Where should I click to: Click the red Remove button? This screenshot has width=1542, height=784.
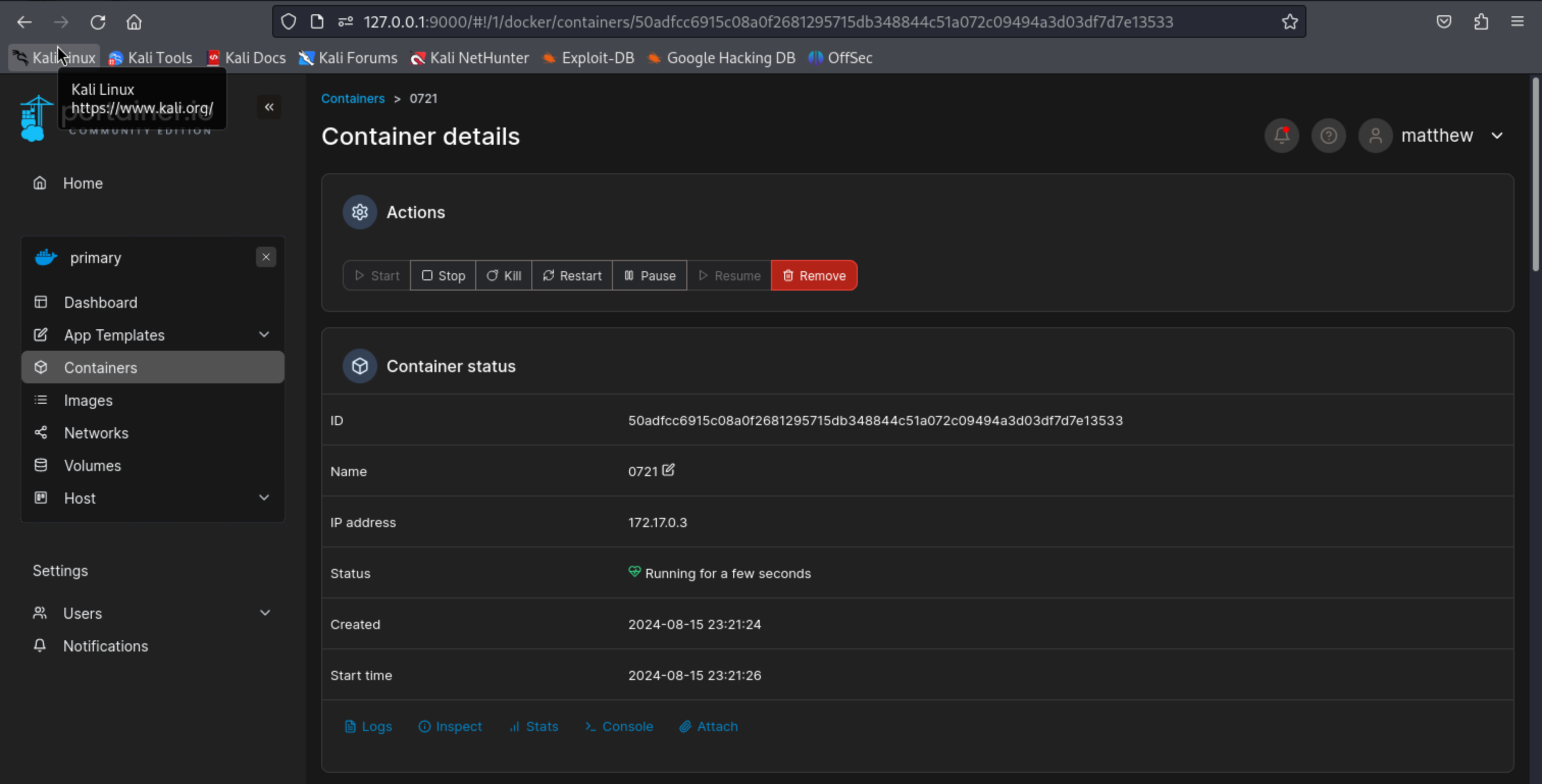813,276
